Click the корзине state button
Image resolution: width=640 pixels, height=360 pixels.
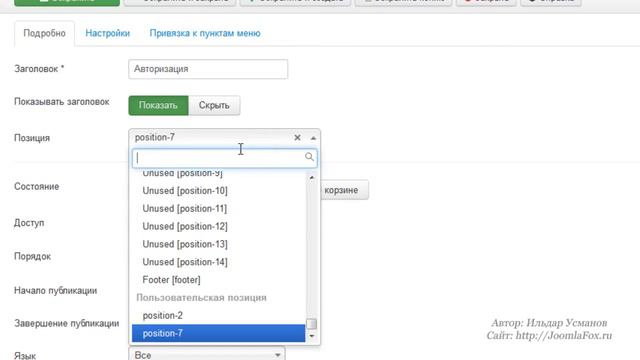[x=345, y=190]
